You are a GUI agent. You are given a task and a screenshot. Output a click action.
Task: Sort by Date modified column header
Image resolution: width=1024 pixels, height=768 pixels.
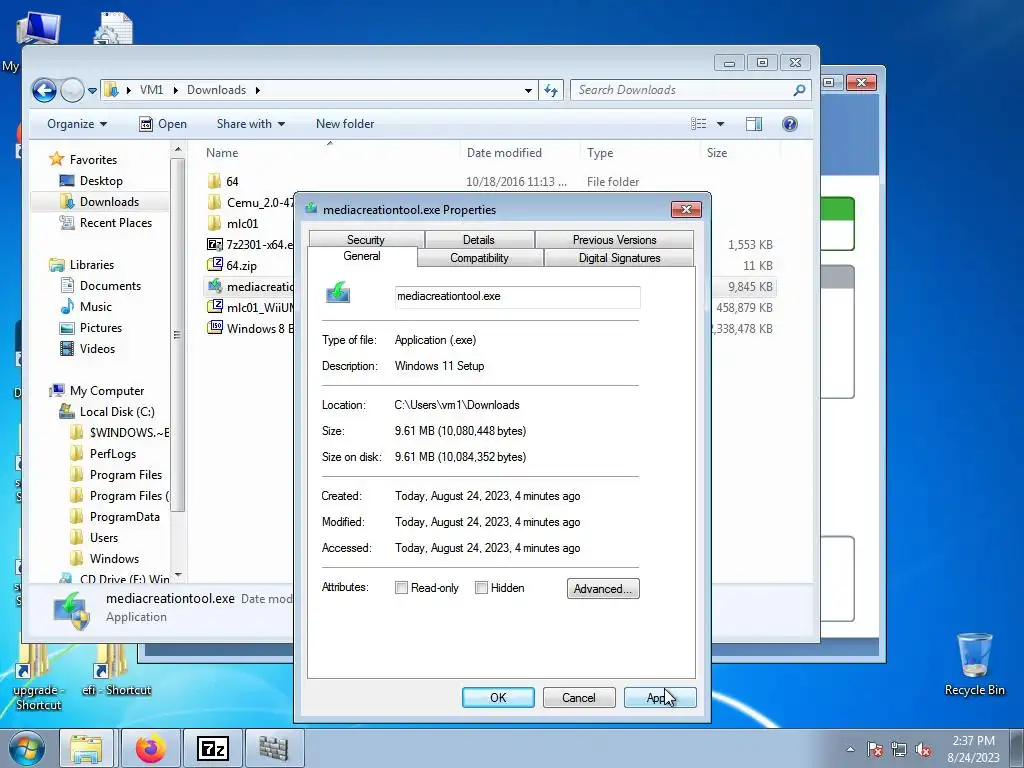point(504,153)
